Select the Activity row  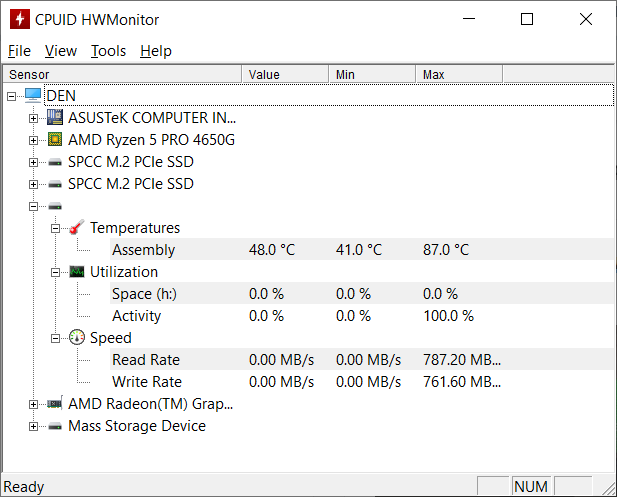[362, 316]
